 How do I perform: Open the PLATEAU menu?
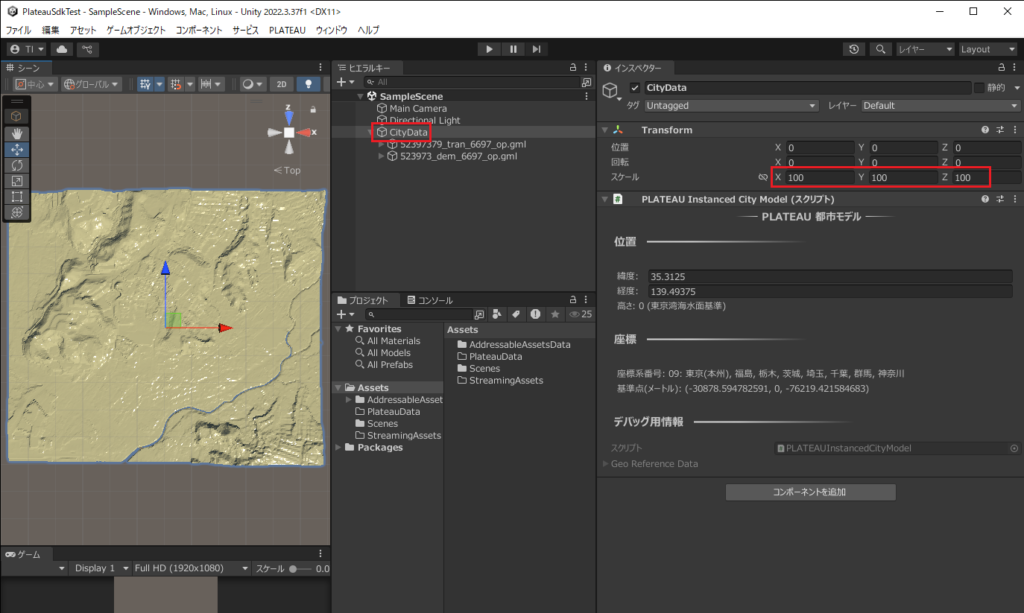[x=287, y=30]
